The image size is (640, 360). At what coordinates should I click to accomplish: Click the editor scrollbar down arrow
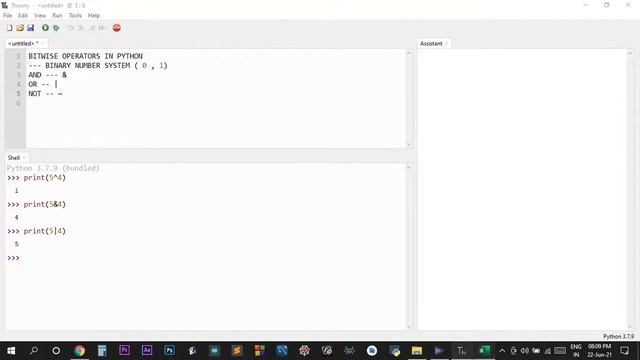(409, 144)
